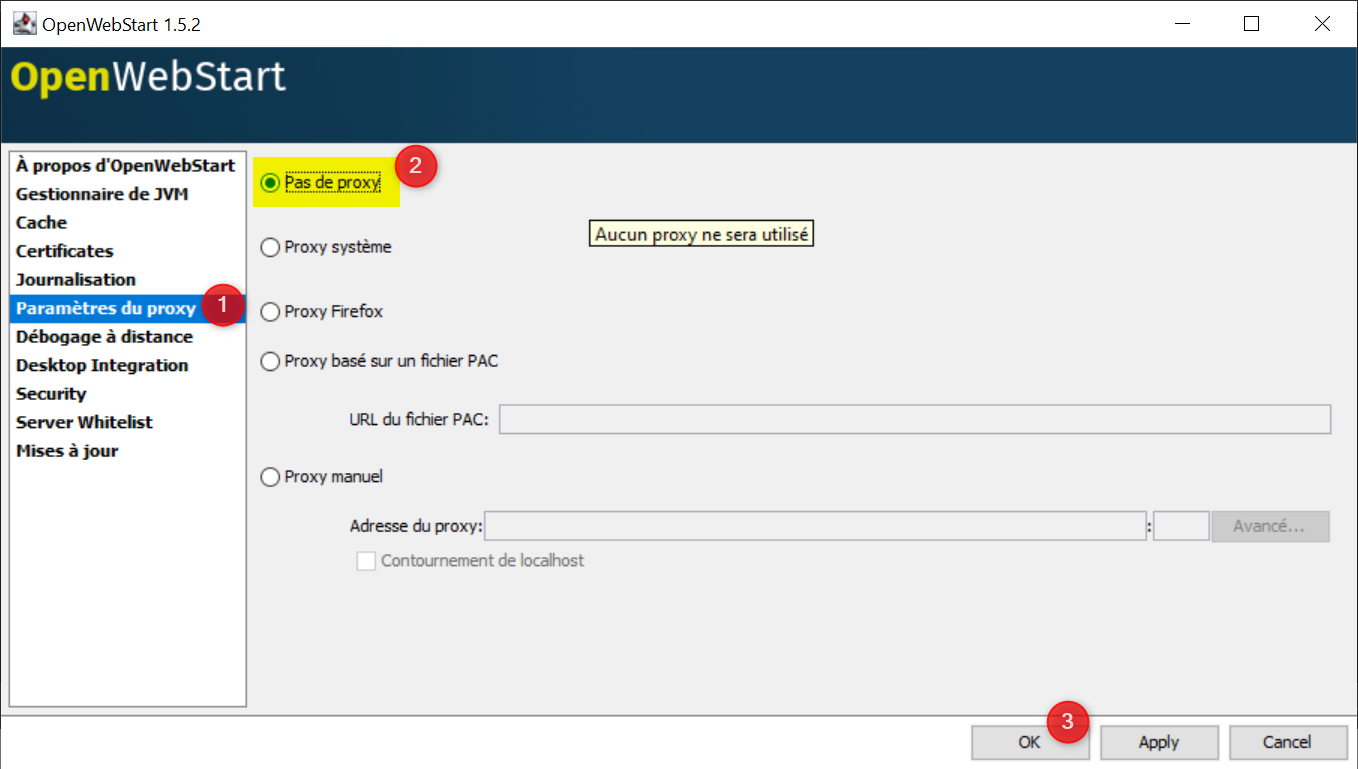Click the 'Adresse du proxy' input field

815,526
